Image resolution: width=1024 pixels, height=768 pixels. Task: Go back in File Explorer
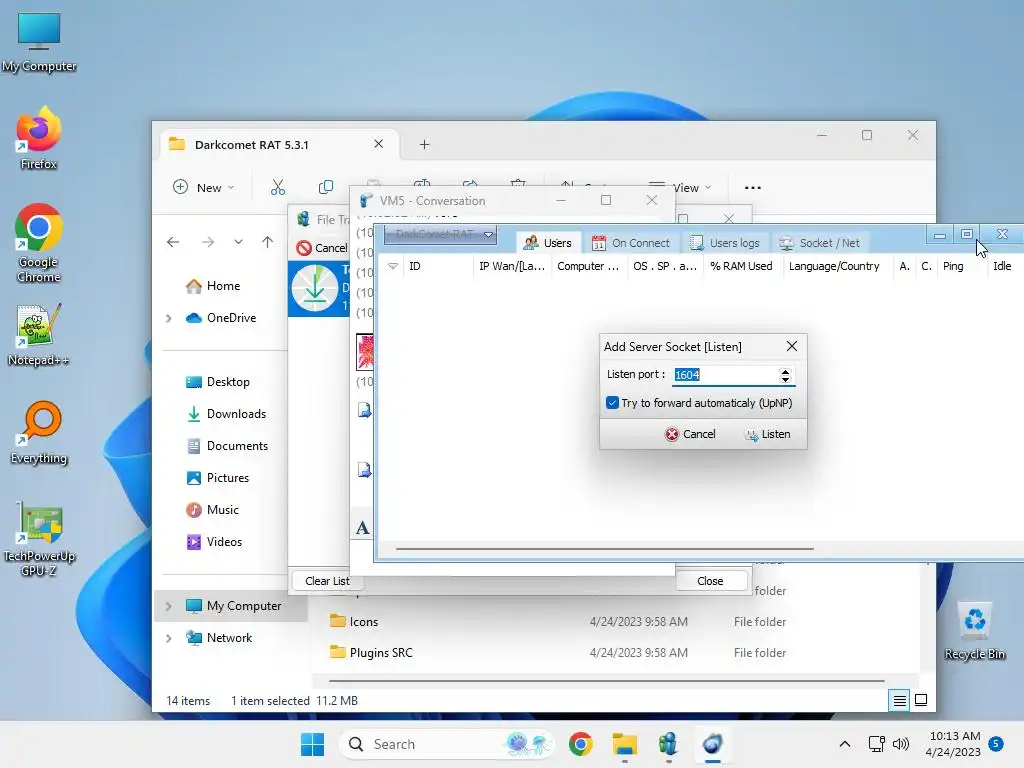(x=173, y=242)
